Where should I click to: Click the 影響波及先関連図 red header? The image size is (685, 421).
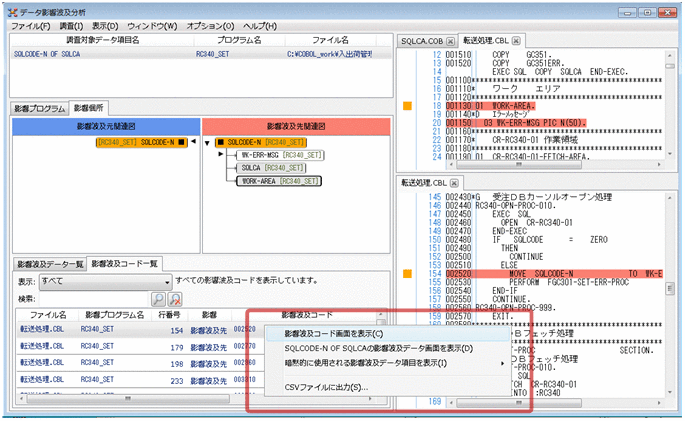(x=296, y=127)
